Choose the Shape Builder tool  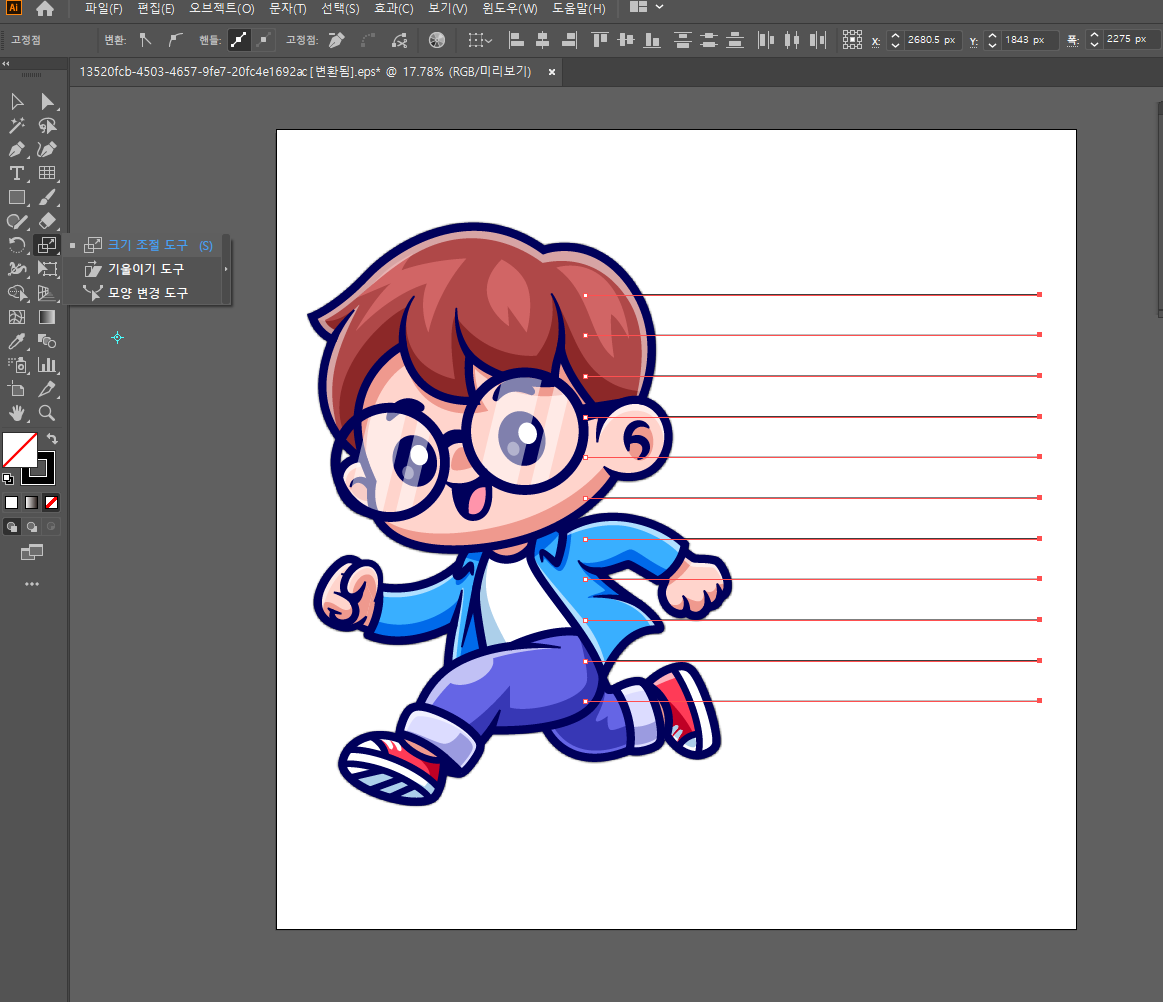(16, 293)
